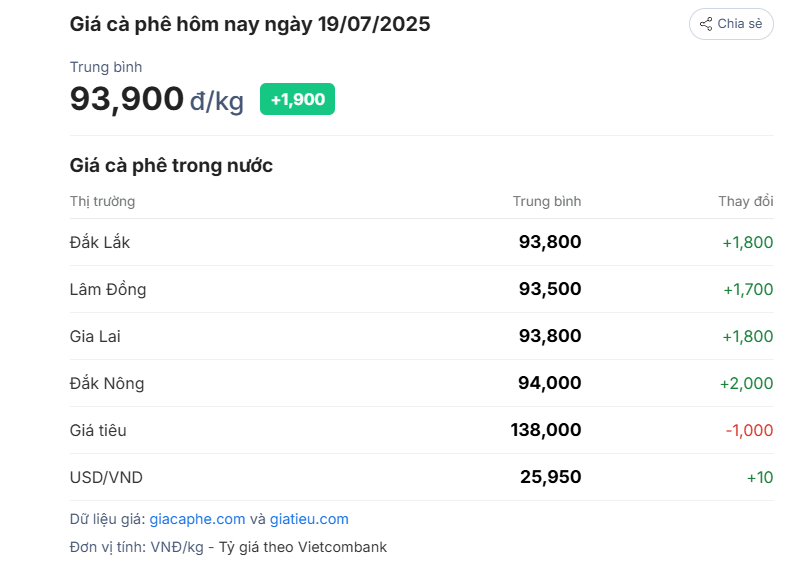The height and width of the screenshot is (583, 794).
Task: Click the red -1,000 change value
Action: (749, 431)
